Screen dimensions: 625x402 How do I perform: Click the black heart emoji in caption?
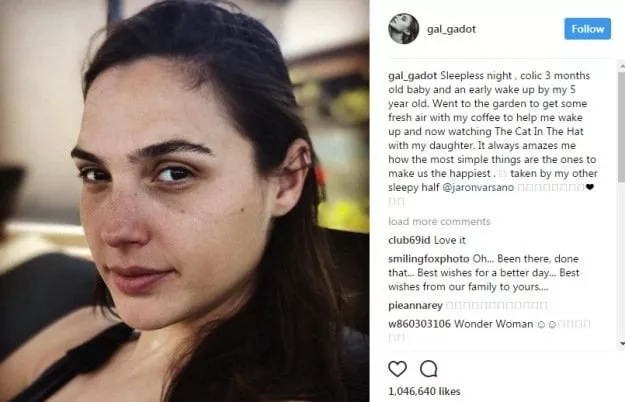(x=590, y=187)
